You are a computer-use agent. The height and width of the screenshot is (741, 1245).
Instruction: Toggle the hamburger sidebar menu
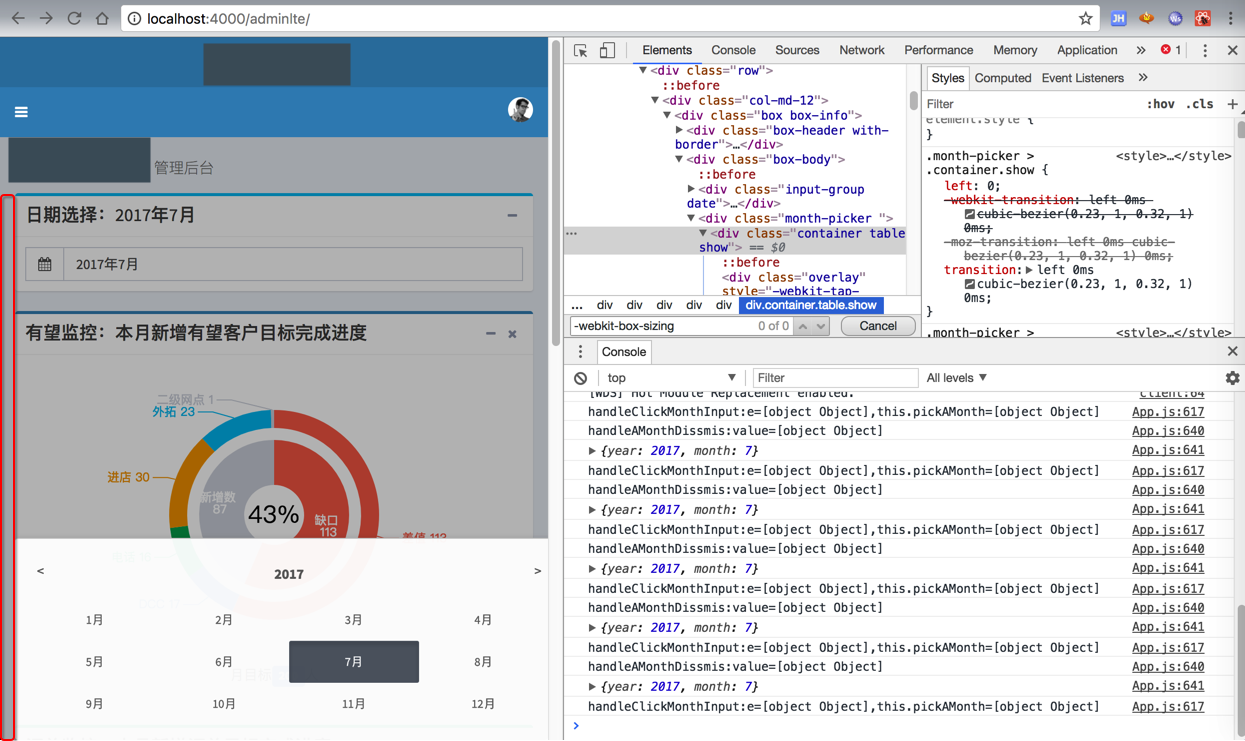21,112
